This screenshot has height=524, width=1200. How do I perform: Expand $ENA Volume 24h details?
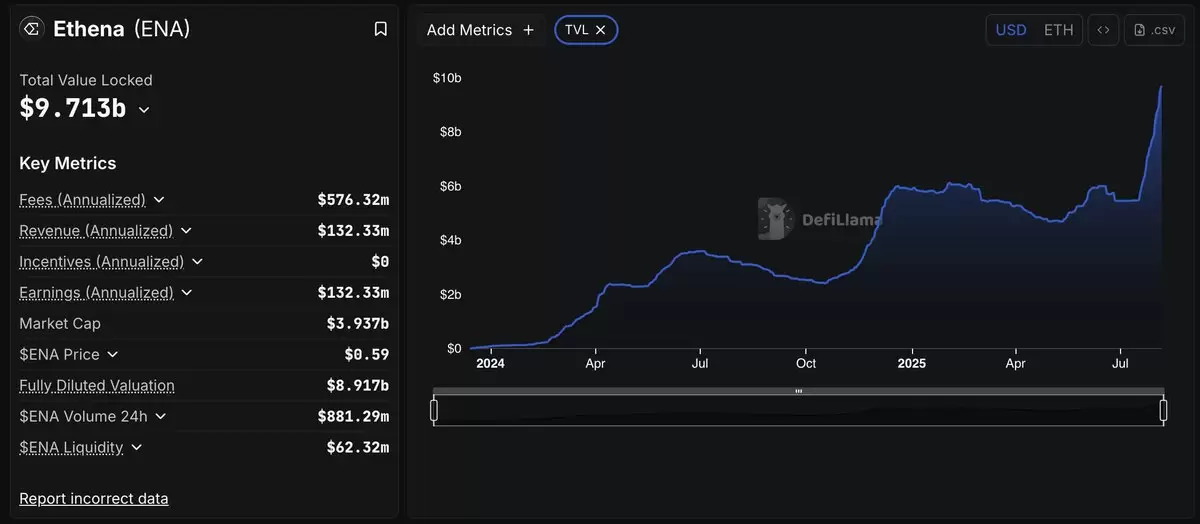point(160,417)
